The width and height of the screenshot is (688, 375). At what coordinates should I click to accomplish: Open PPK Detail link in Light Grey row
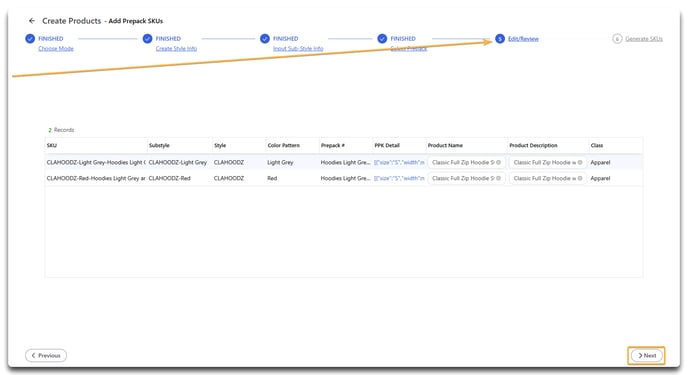399,162
